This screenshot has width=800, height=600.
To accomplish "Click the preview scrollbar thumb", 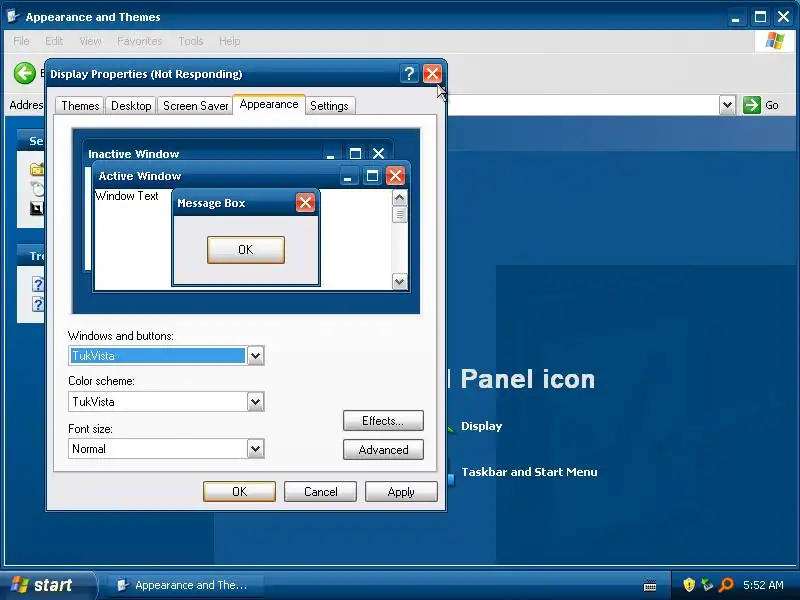I will [399, 215].
